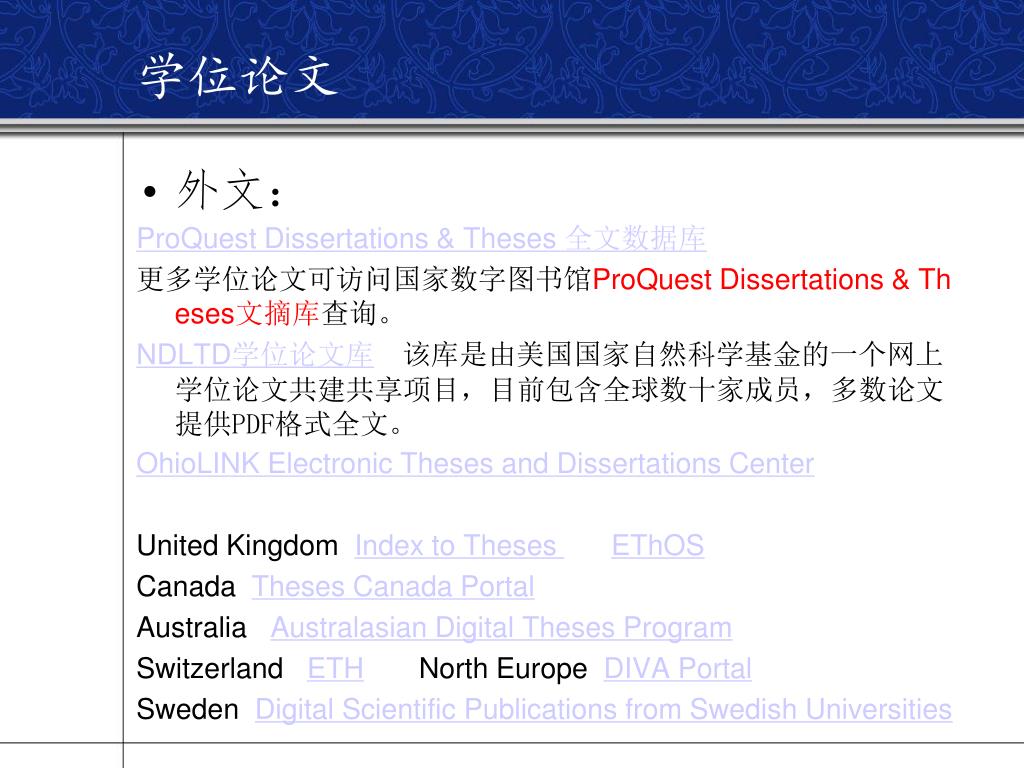Open the DIVA Portal link

[678, 669]
